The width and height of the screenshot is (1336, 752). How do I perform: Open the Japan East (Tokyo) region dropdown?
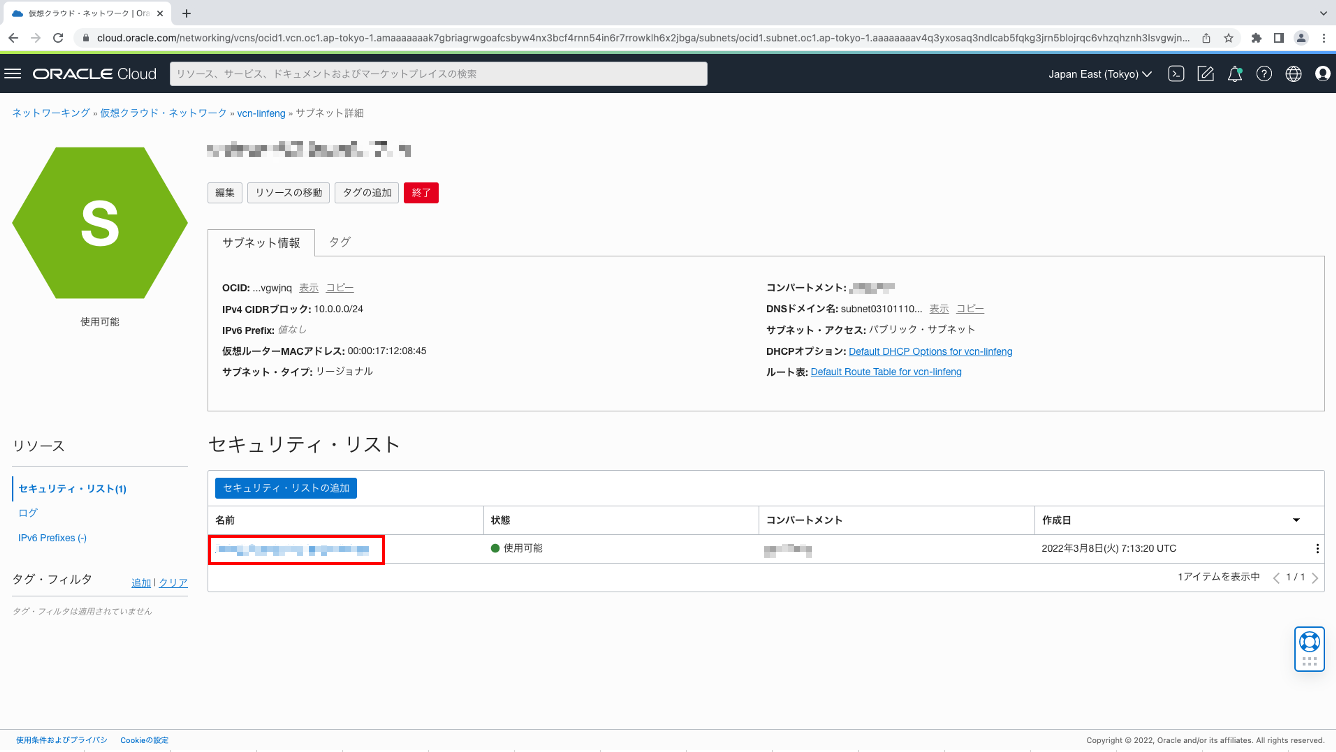[1100, 72]
